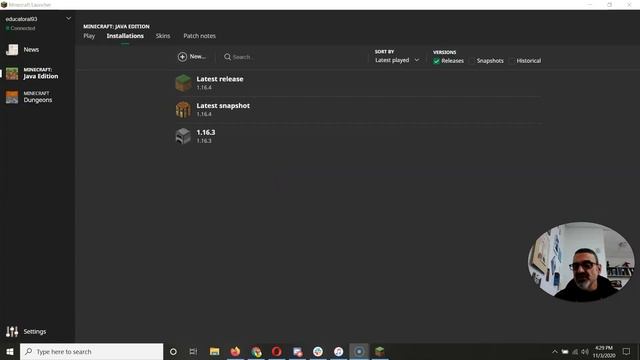Screen dimensions: 640x360
Task: Expand the educatora93 account menu
Action: tap(69, 18)
